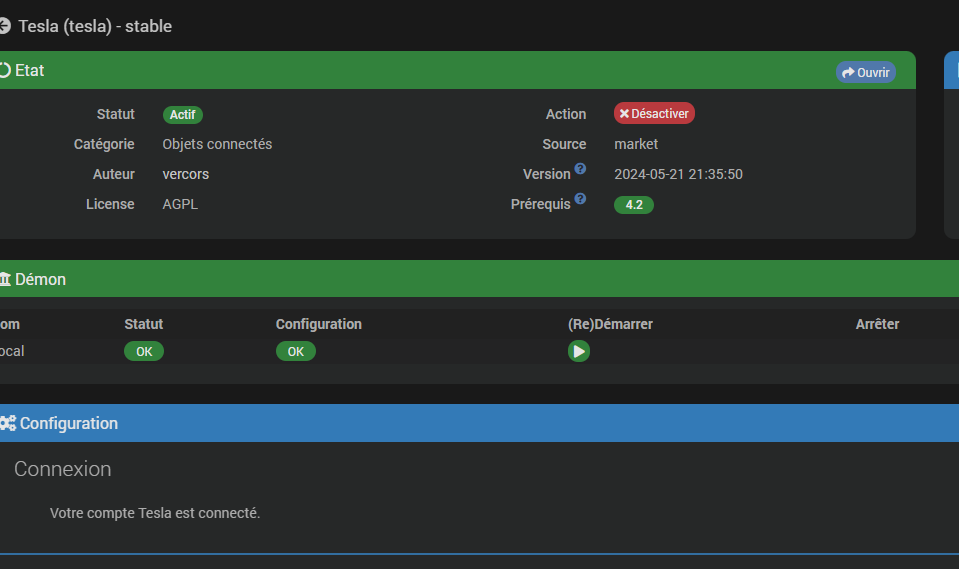Click the OK badge under Statut column

(144, 351)
